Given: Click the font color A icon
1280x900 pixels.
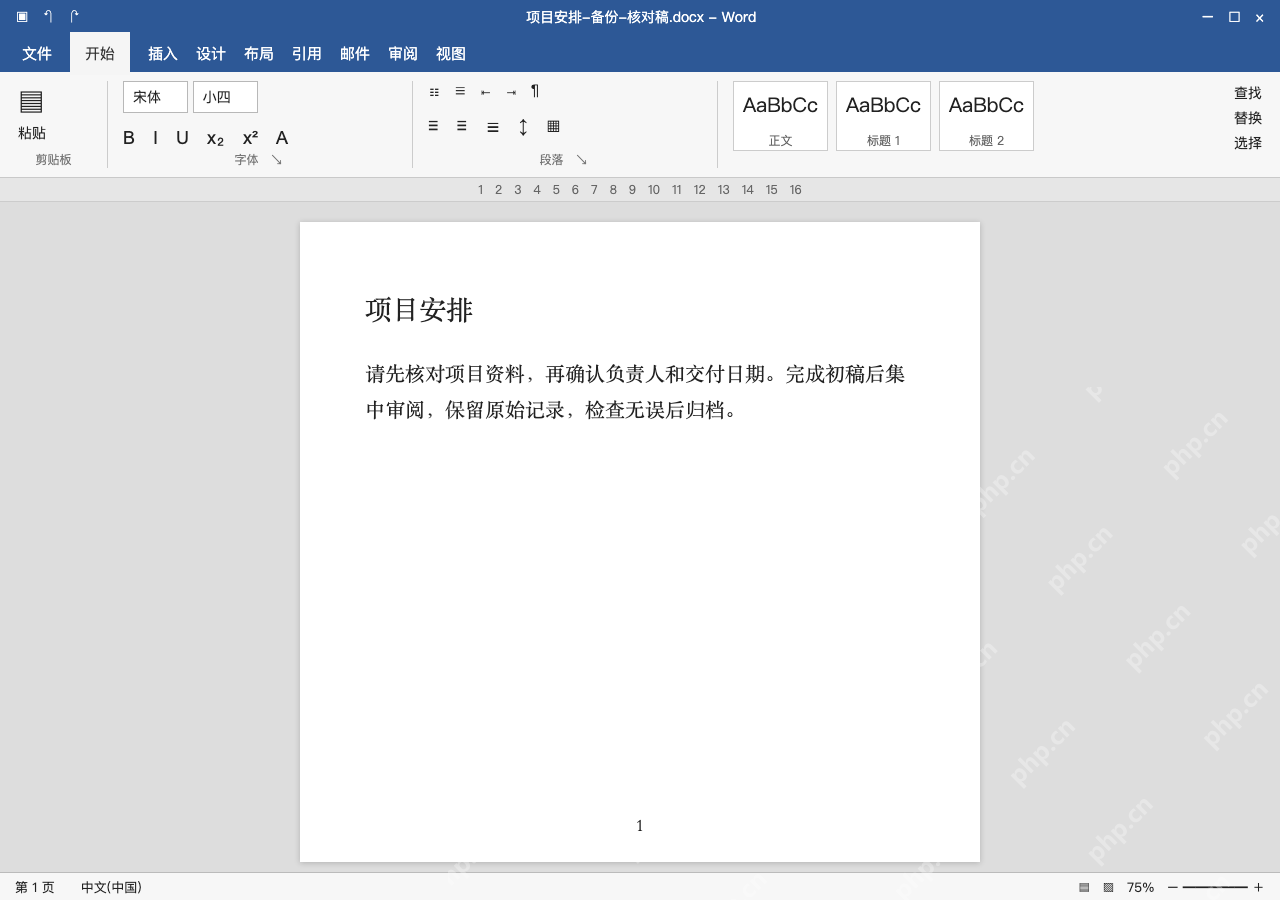Looking at the screenshot, I should click(x=282, y=138).
